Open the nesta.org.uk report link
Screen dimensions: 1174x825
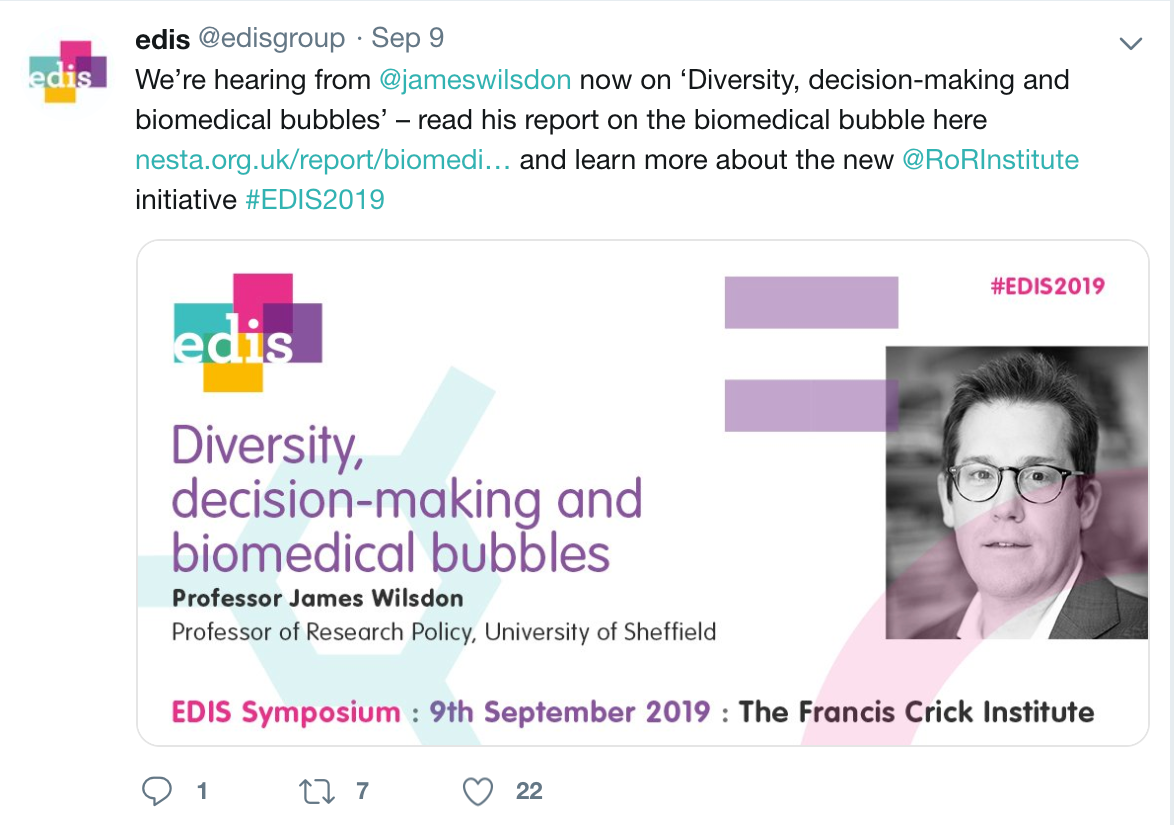(323, 160)
